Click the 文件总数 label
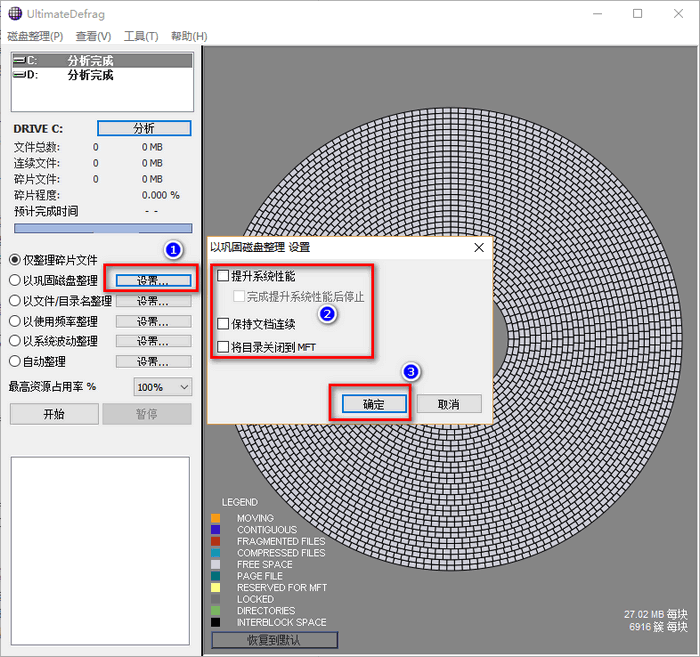 [37, 147]
